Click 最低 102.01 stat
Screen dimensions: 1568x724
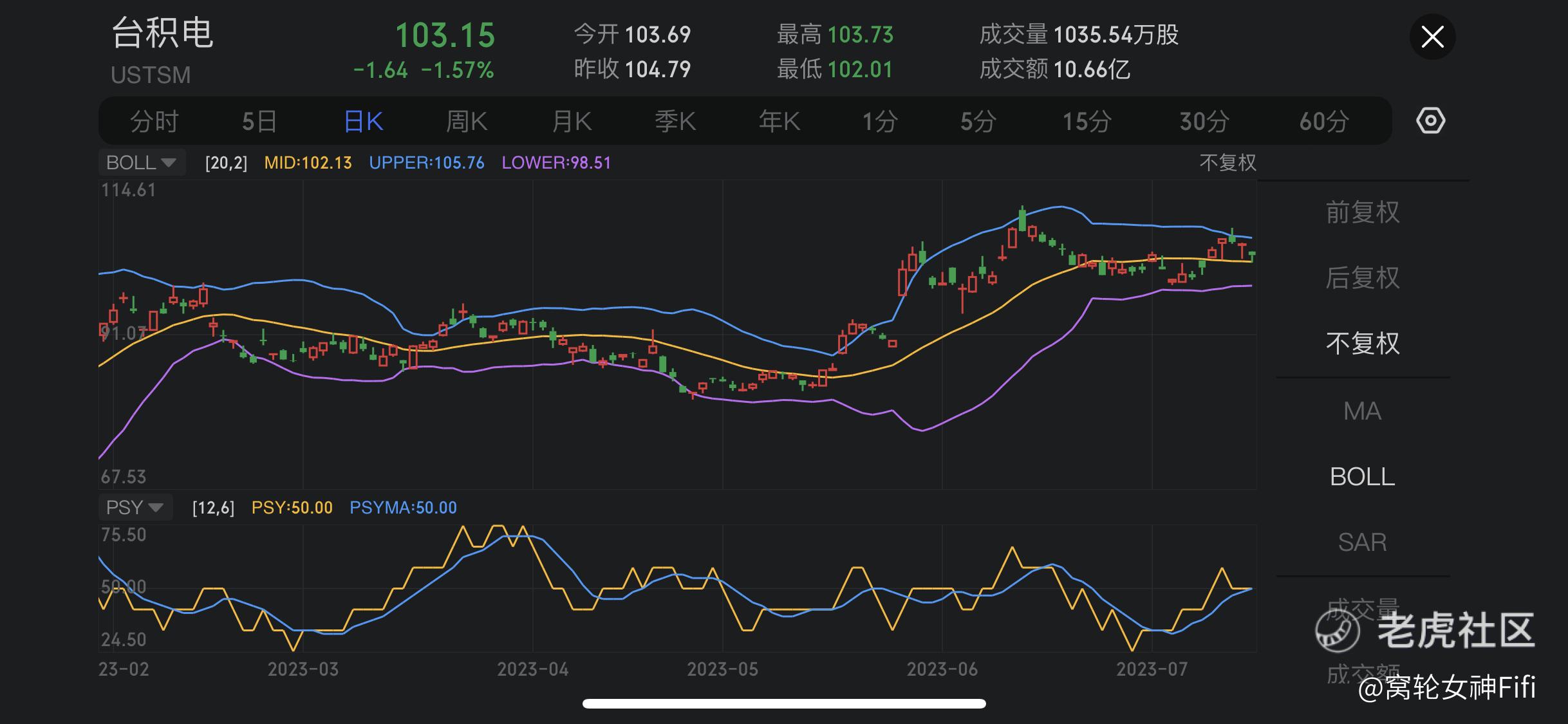coord(835,69)
